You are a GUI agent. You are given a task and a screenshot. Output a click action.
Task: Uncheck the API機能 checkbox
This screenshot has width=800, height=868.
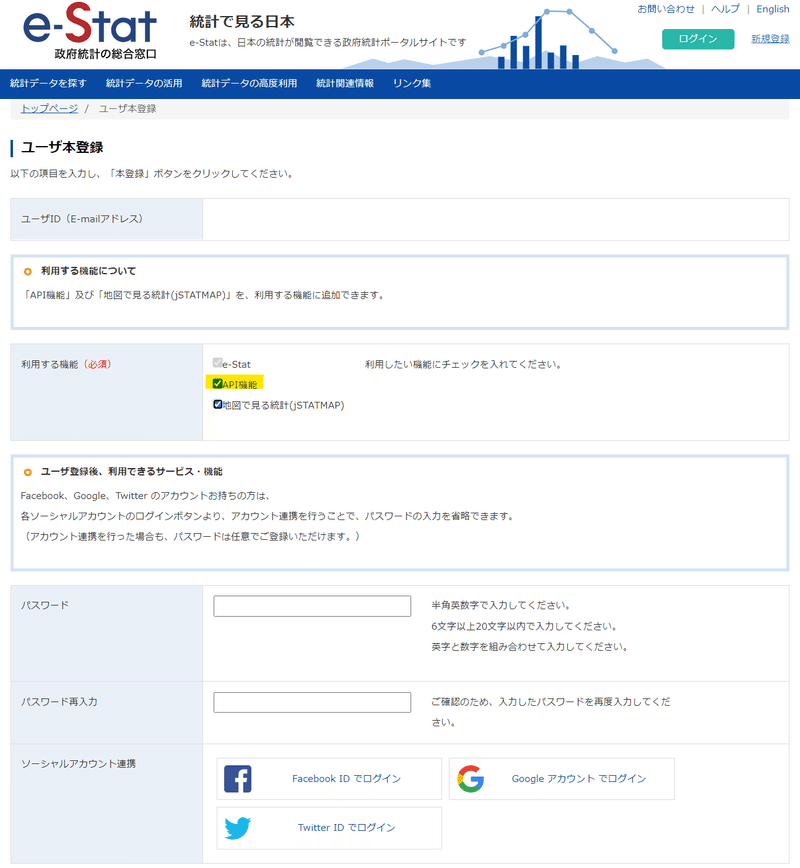point(219,383)
